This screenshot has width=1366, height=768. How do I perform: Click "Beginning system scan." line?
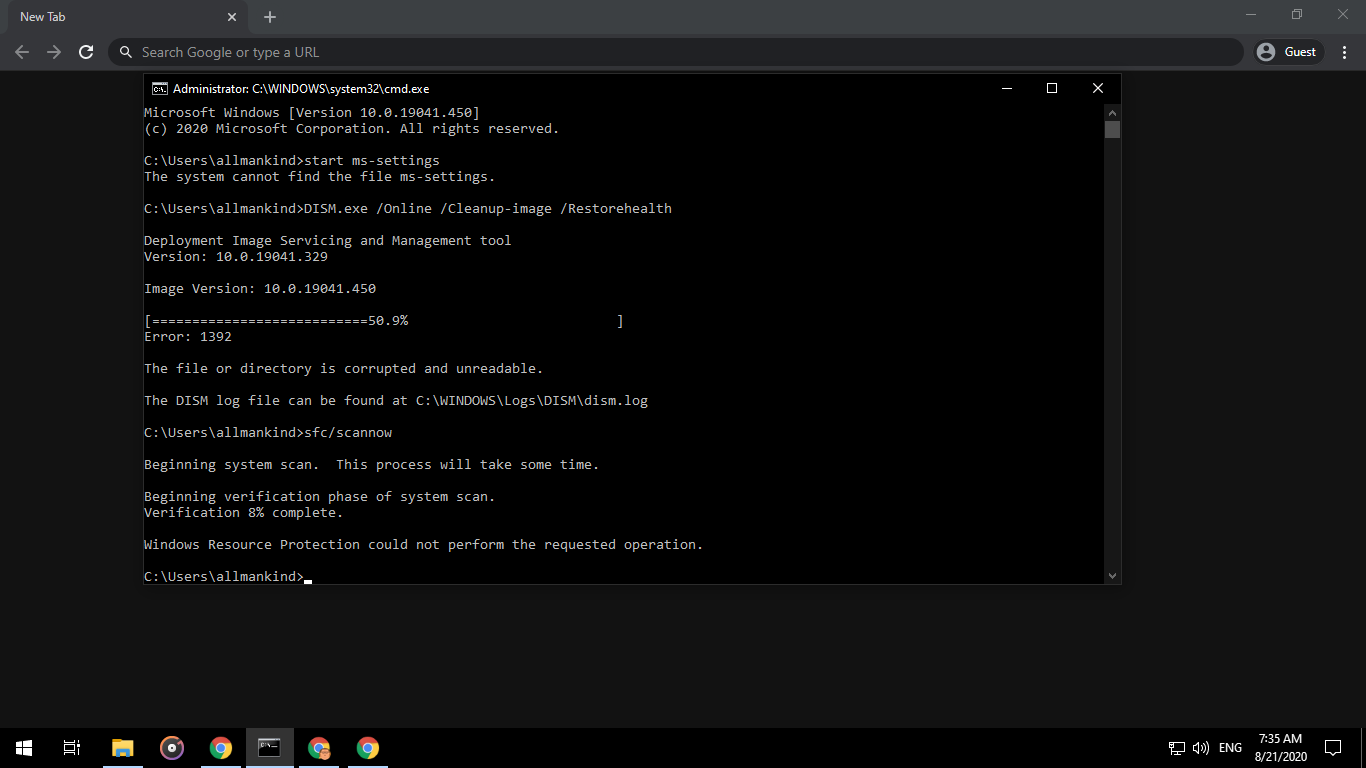click(372, 465)
